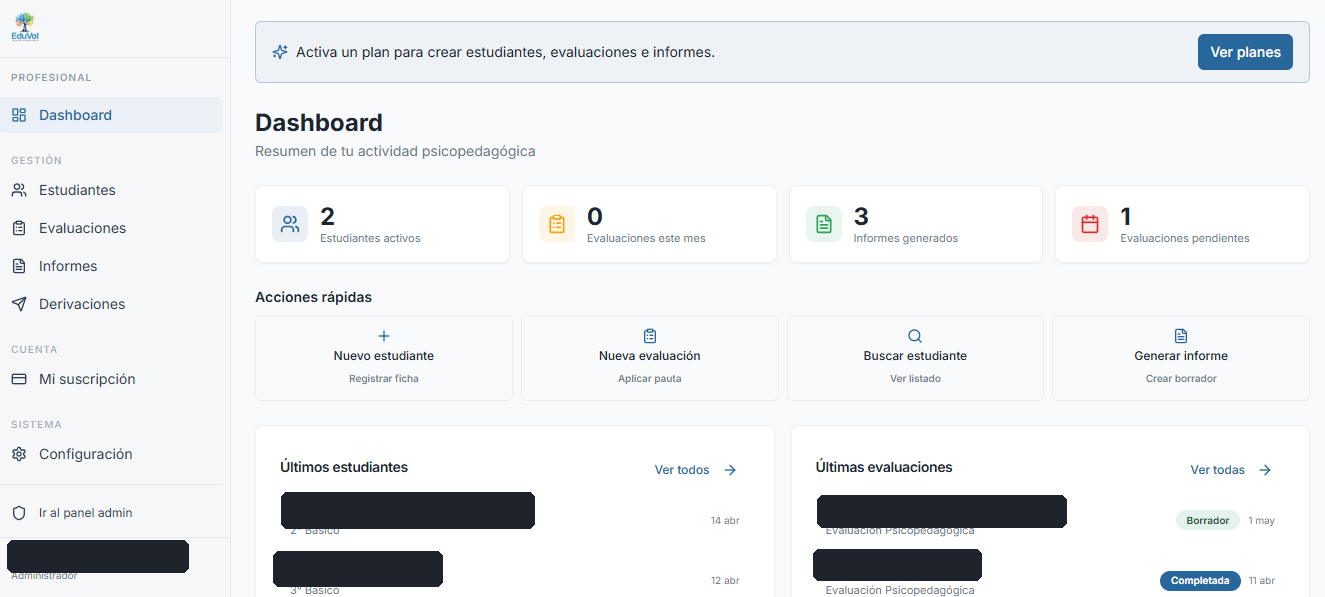The height and width of the screenshot is (597, 1325).
Task: Click the clipboard icon on Nueva evaluación
Action: pos(650,336)
